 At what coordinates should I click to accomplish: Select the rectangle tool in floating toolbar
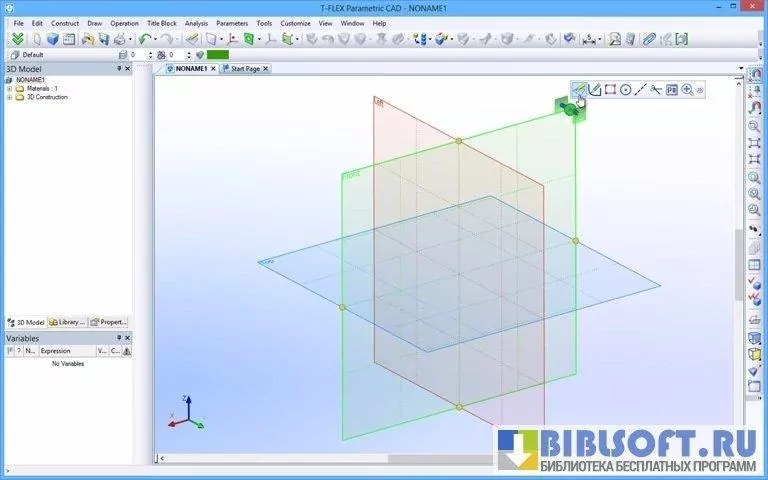tap(610, 89)
